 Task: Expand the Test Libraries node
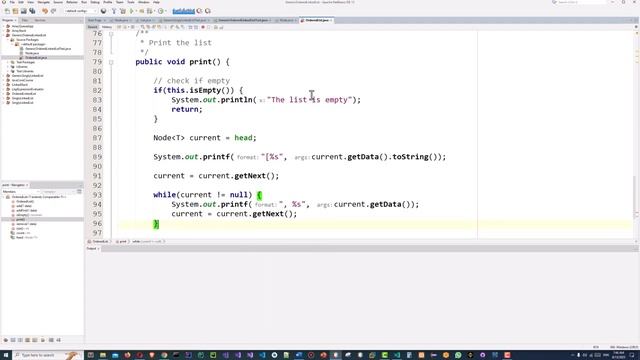pyautogui.click(x=8, y=71)
